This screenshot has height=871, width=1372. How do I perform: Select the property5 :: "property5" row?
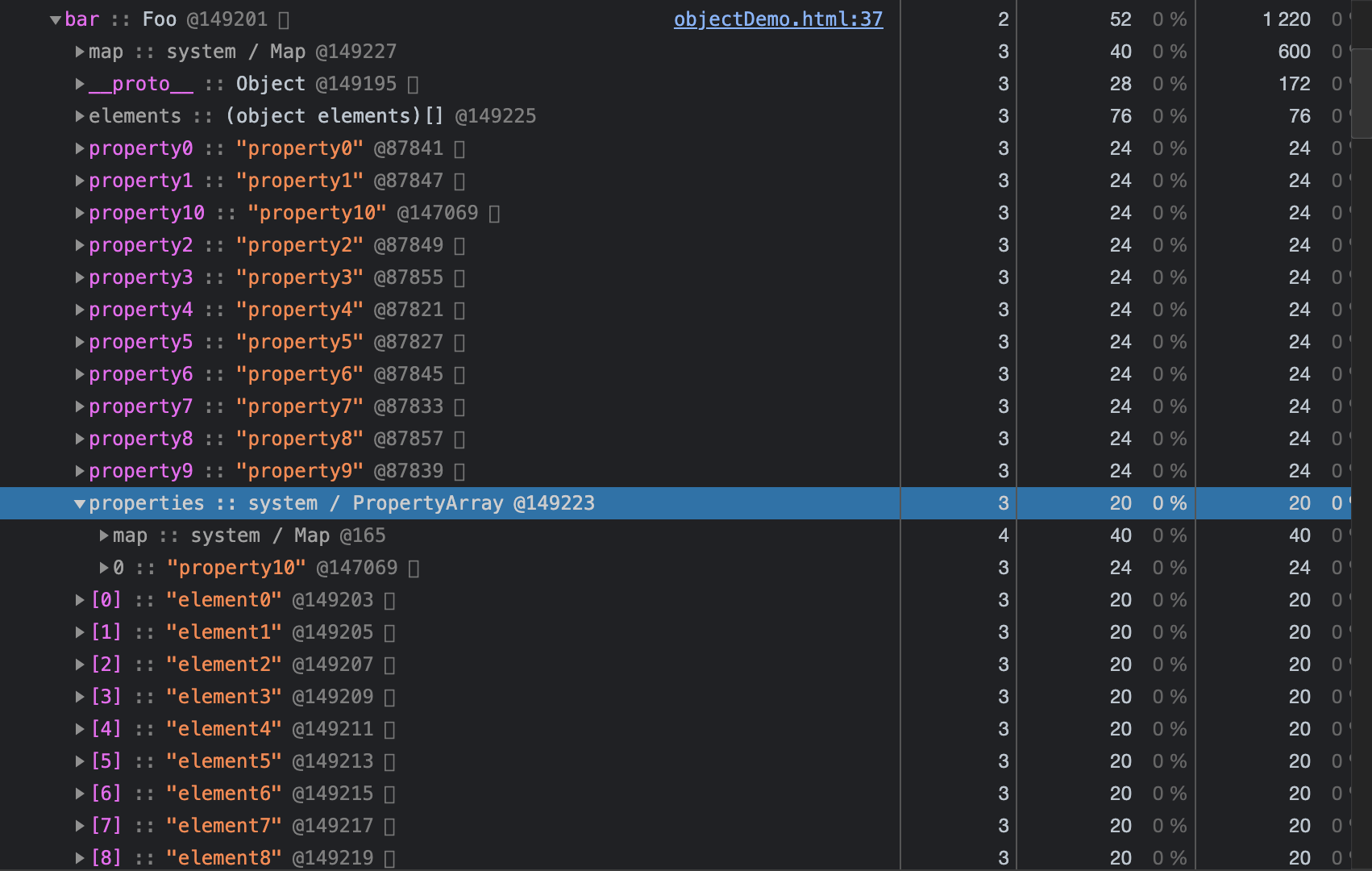pos(676,342)
